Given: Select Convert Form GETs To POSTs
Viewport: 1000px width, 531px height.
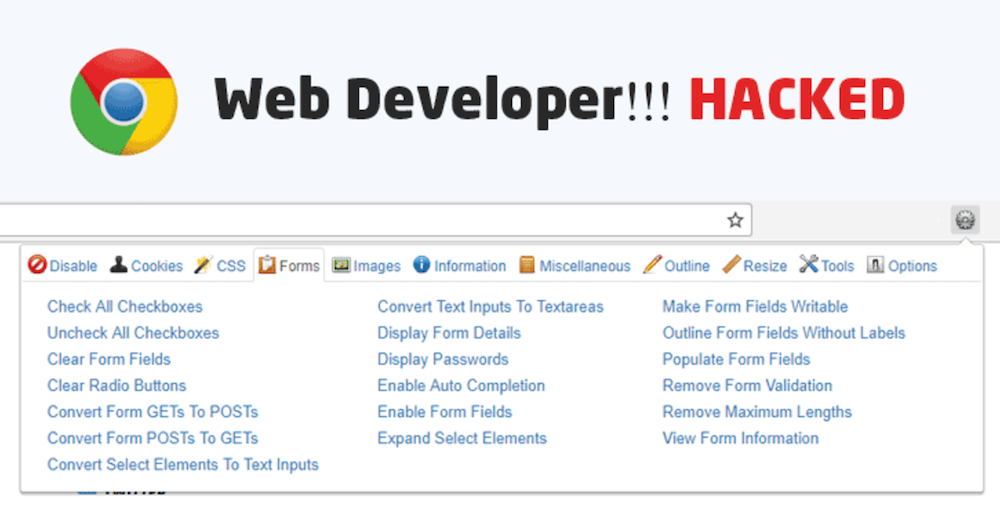Looking at the screenshot, I should tap(152, 412).
